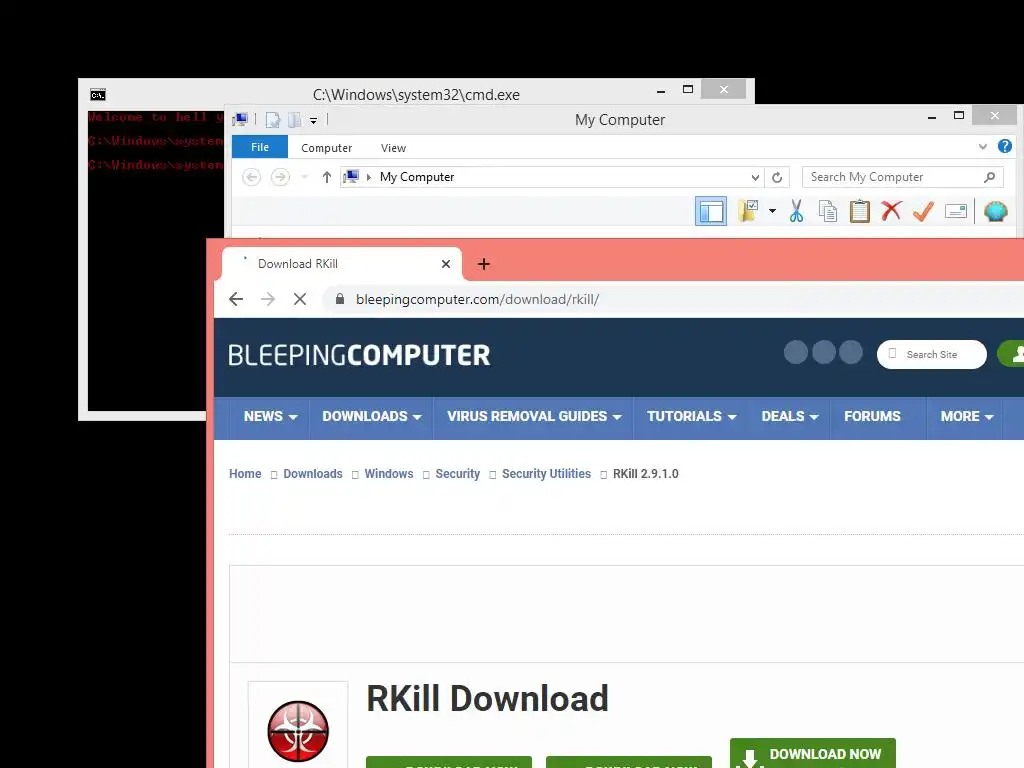Open a new browser tab

(483, 264)
